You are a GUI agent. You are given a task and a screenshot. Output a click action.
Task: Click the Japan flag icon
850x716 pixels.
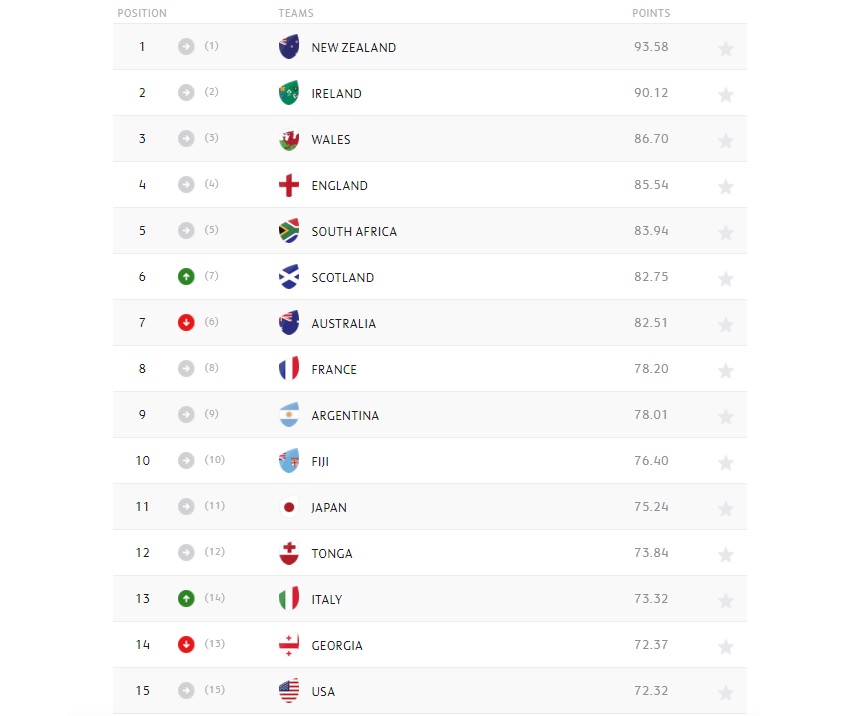pos(288,507)
